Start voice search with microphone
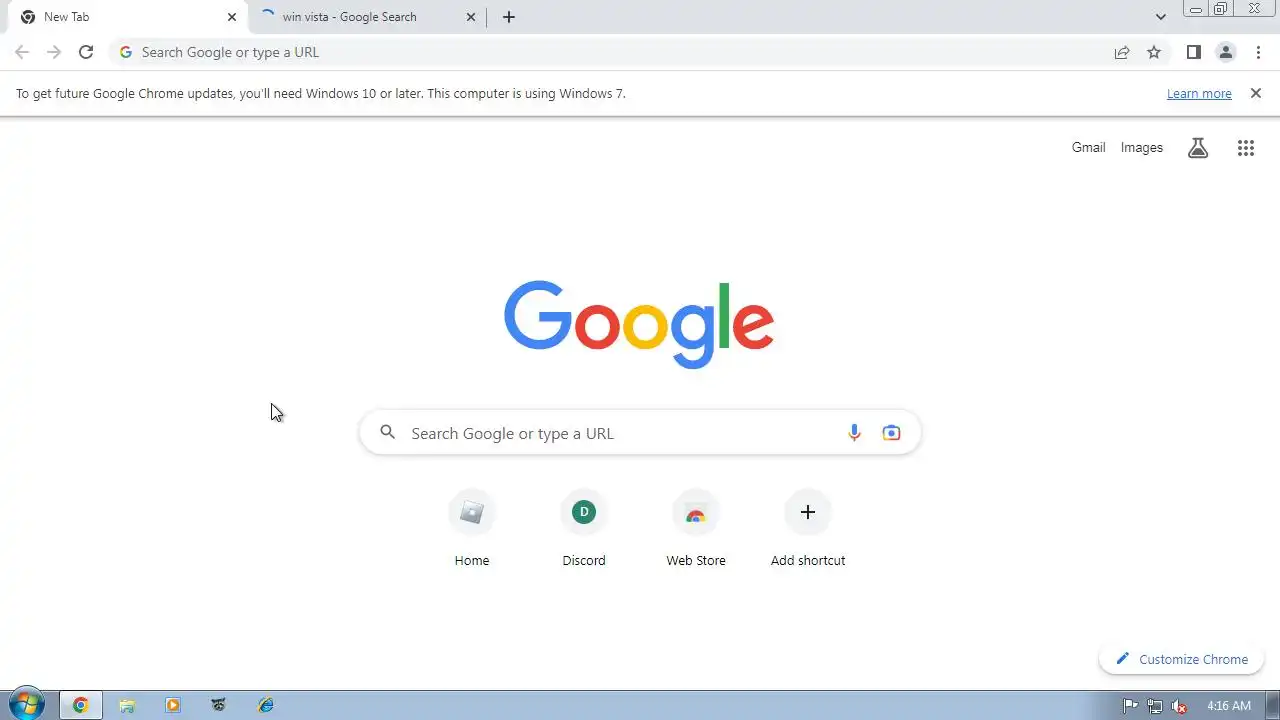 click(854, 433)
